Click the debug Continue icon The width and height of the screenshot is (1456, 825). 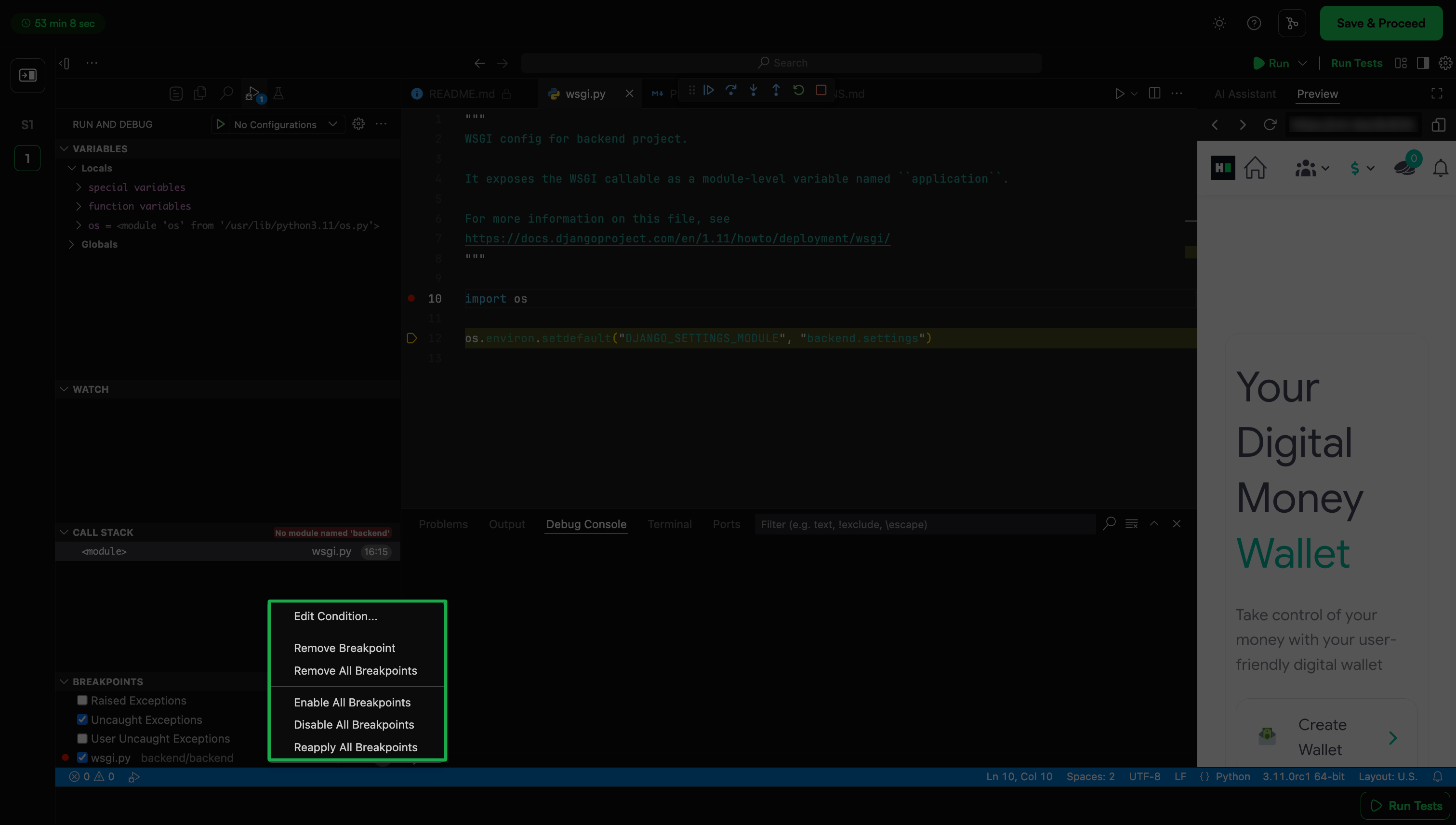[x=709, y=90]
